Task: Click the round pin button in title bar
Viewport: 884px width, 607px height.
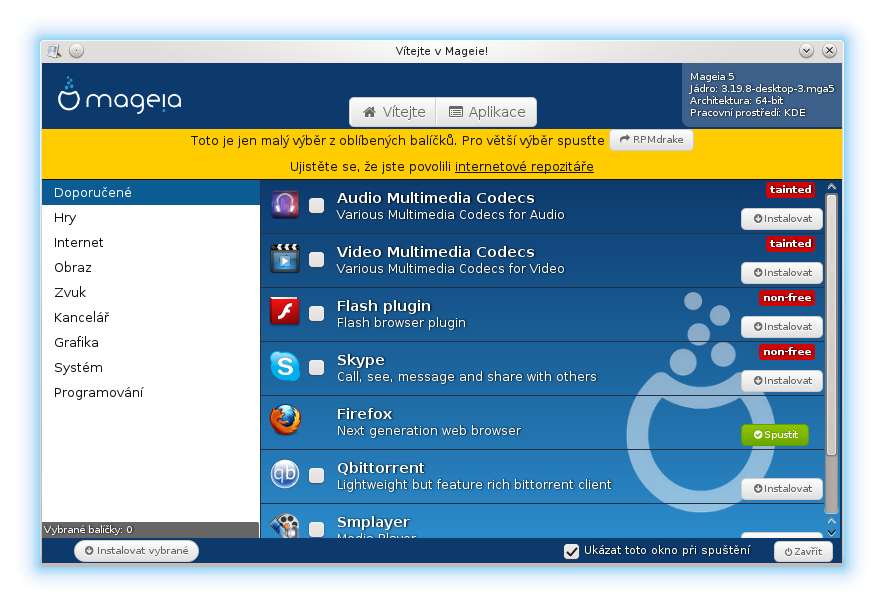Action: tap(77, 51)
